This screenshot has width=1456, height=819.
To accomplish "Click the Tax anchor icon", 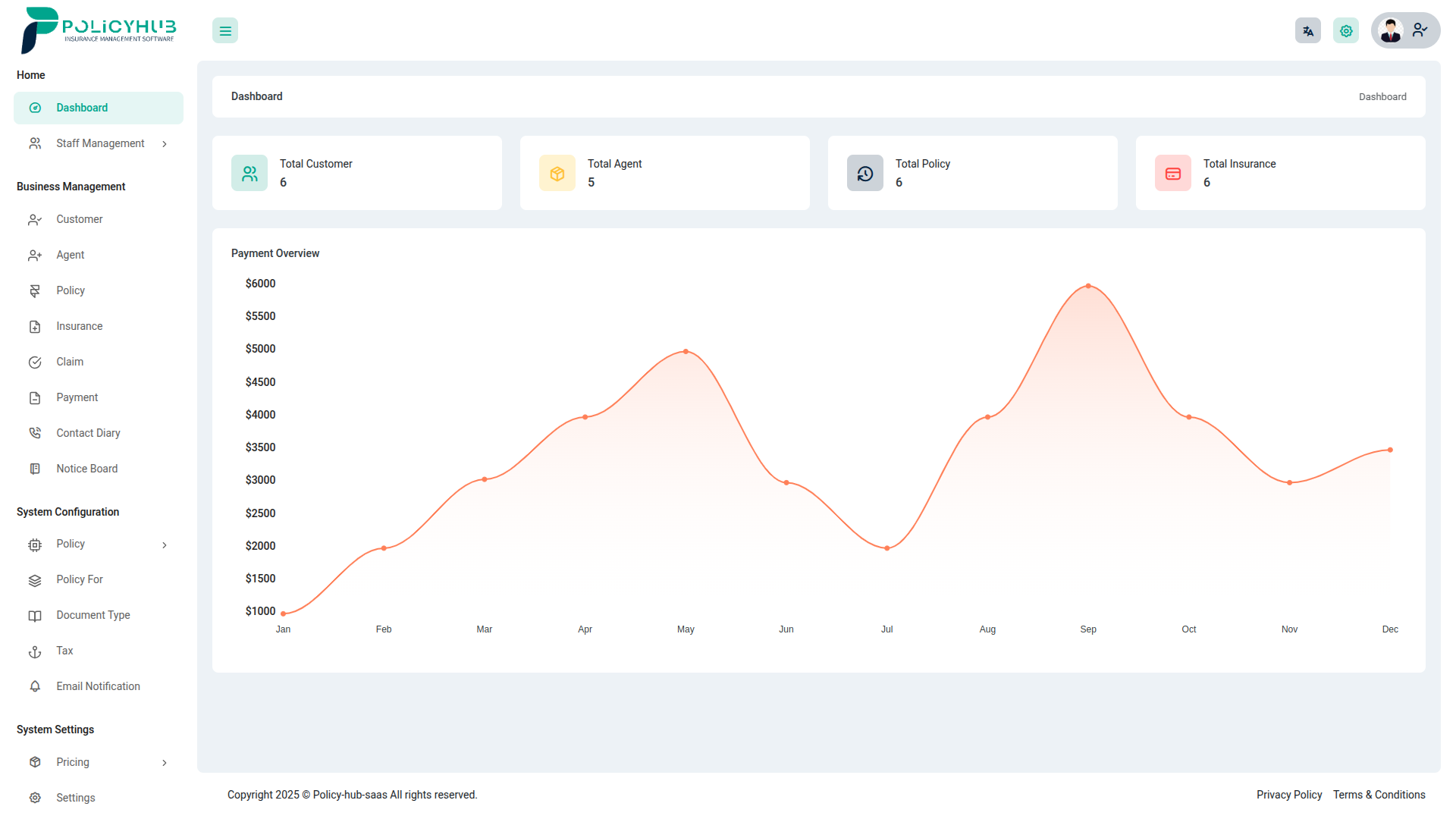I will click(35, 651).
